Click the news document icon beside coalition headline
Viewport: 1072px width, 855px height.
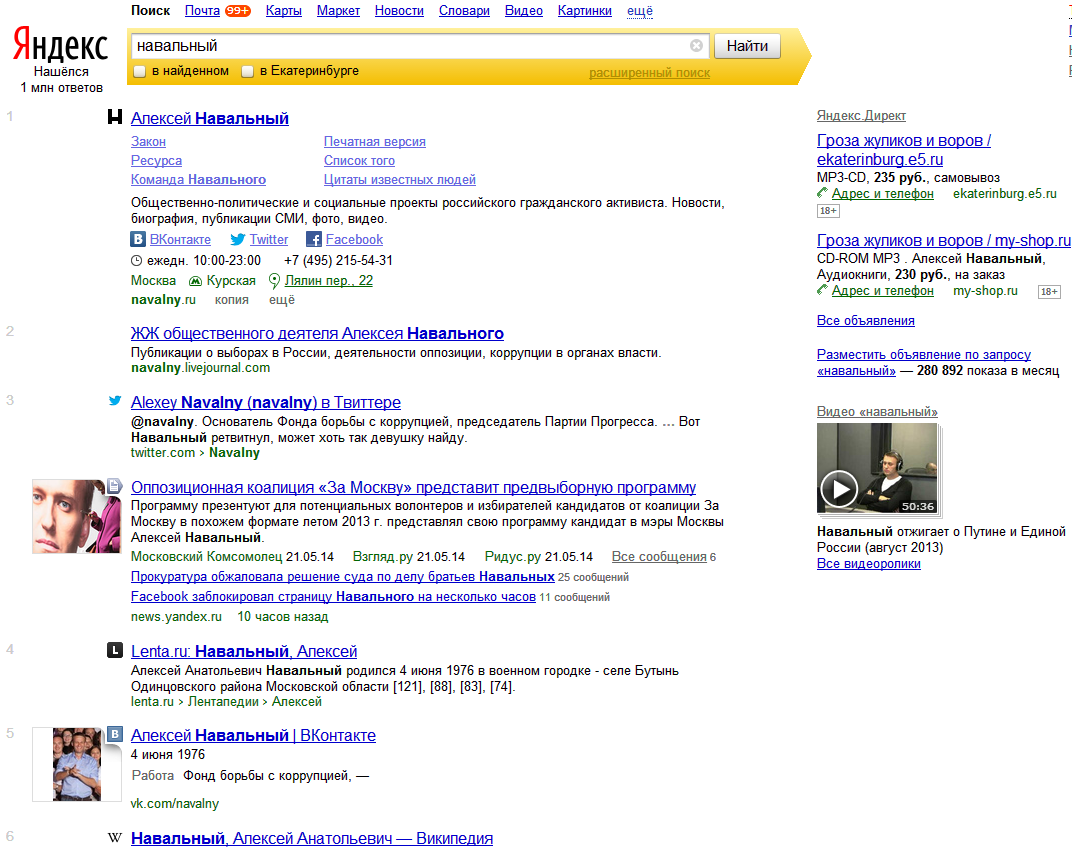115,486
